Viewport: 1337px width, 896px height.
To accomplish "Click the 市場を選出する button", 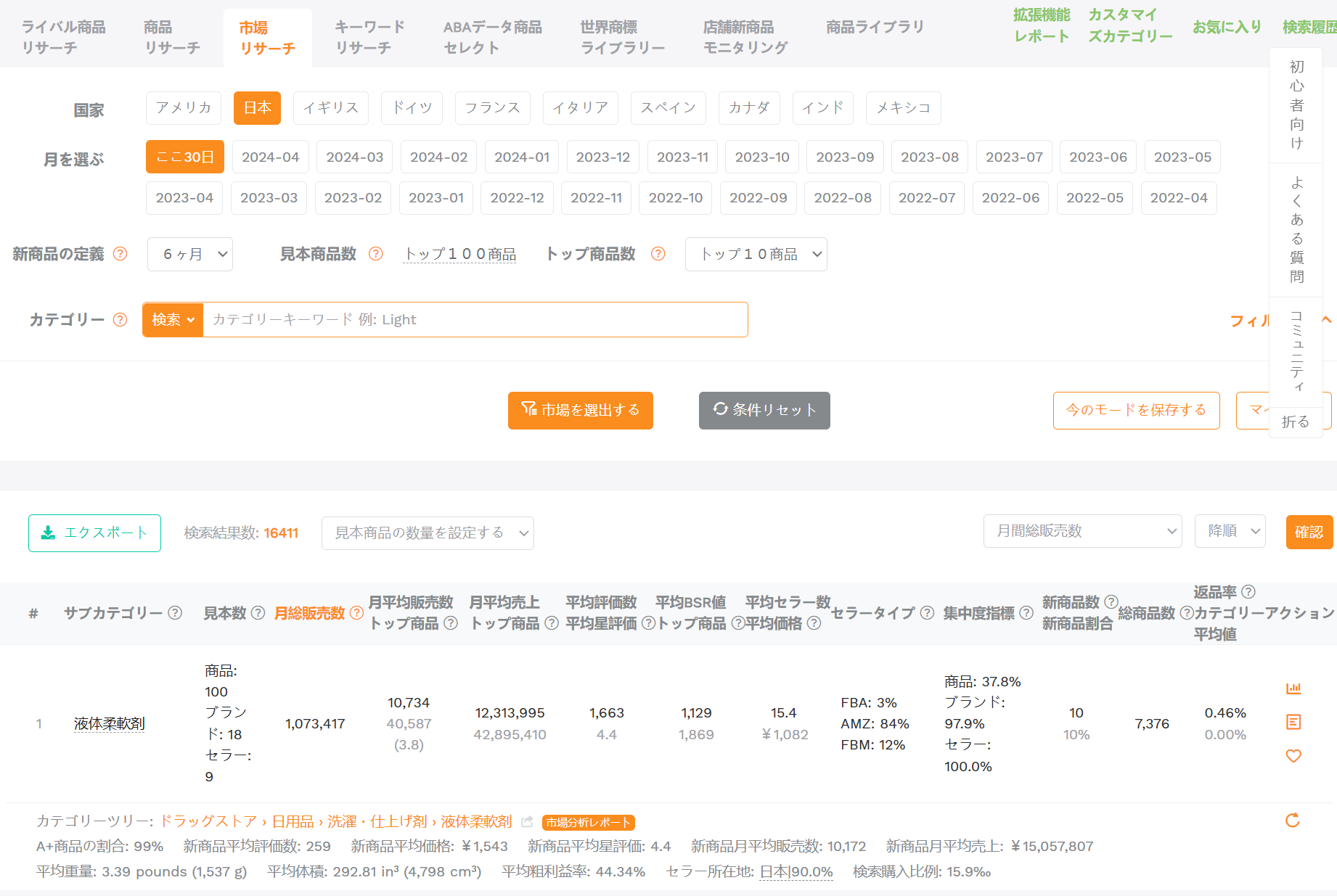I will click(x=580, y=411).
